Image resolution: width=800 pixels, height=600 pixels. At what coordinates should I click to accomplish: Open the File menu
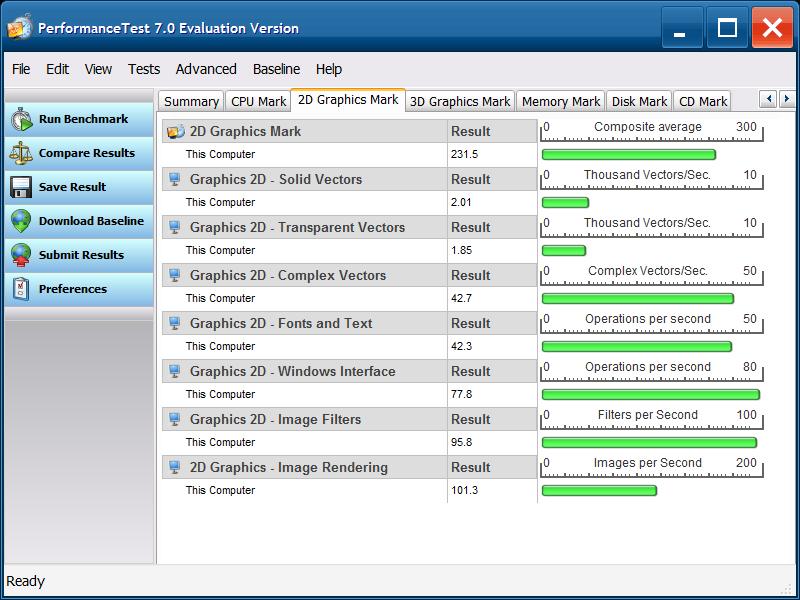click(21, 69)
